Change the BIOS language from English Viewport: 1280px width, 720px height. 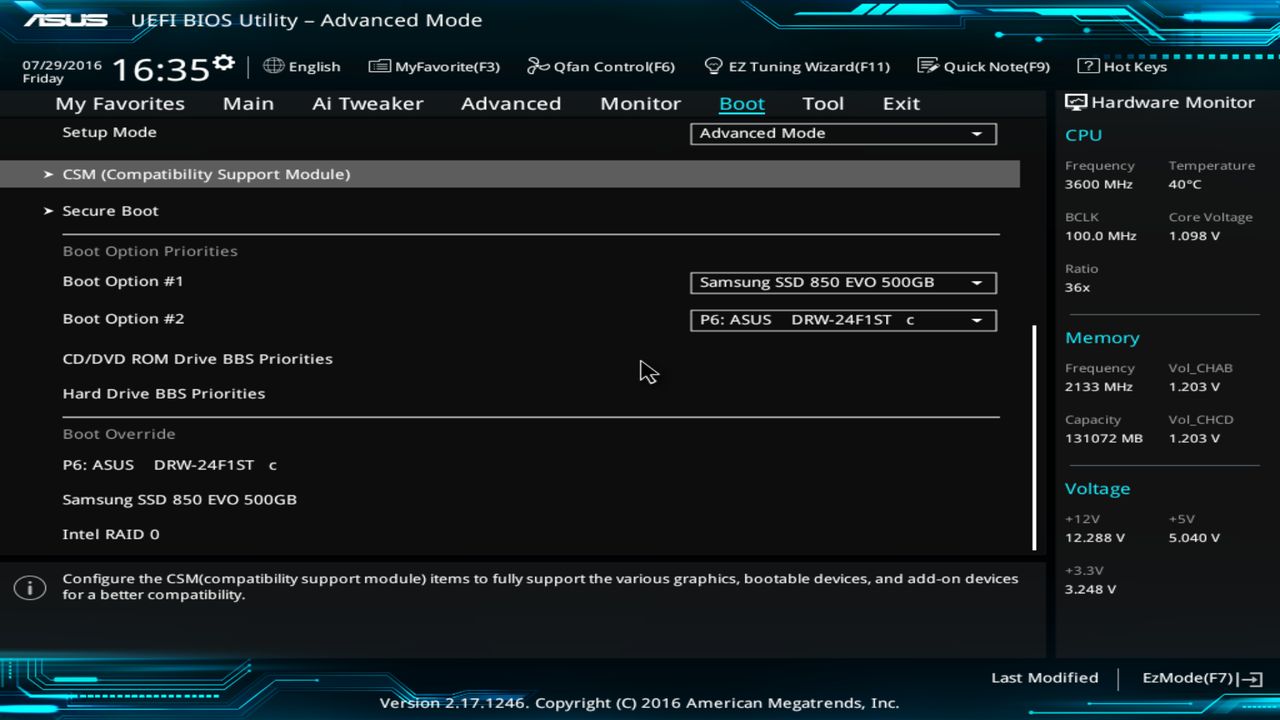[x=302, y=66]
